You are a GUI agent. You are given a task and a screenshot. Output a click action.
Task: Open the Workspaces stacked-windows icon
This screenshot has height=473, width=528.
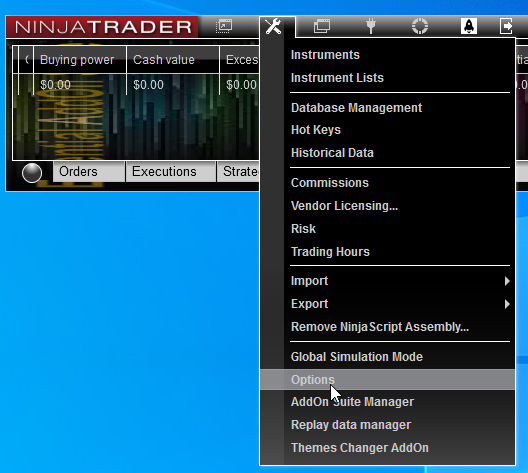click(322, 26)
